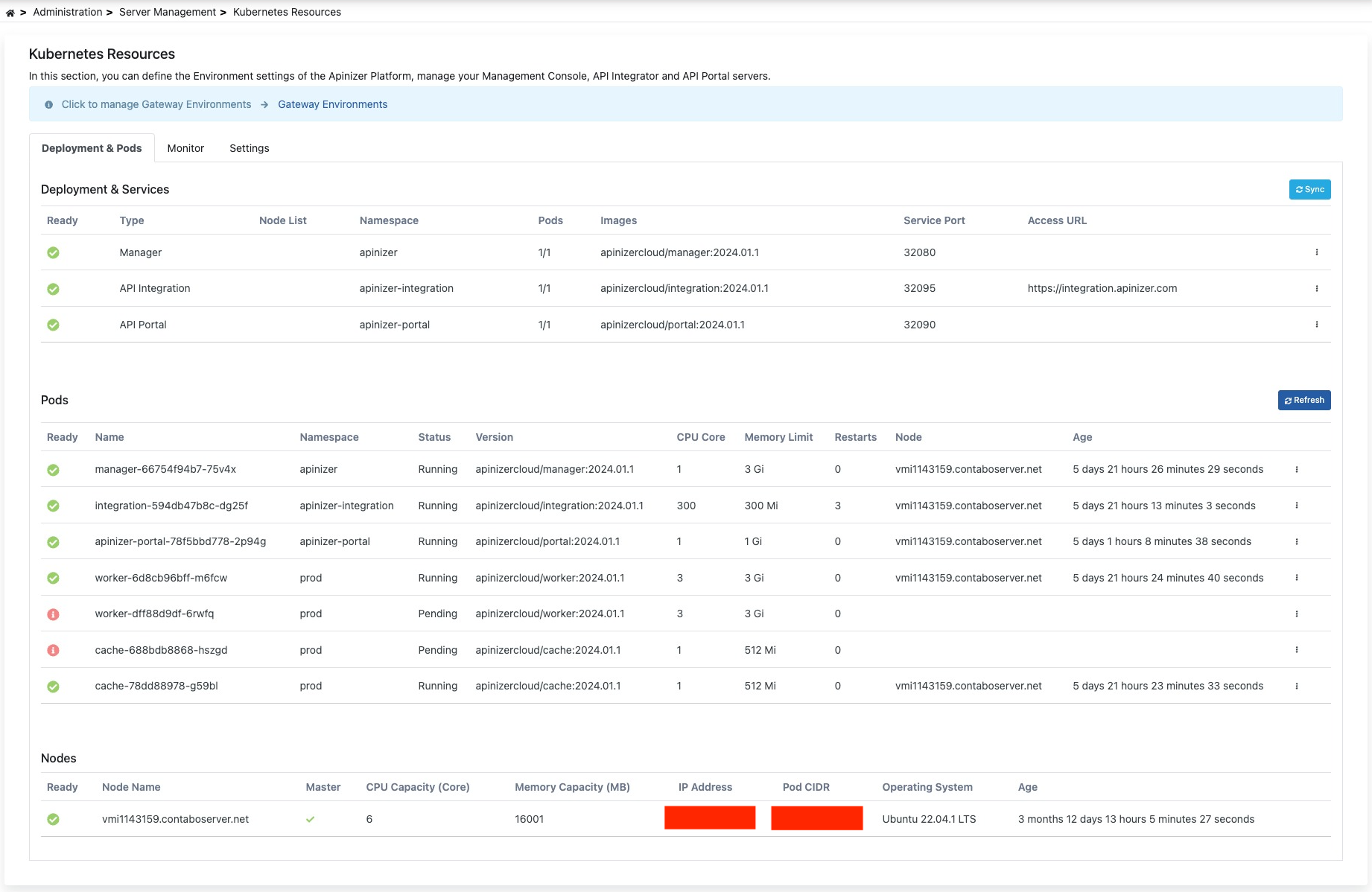The width and height of the screenshot is (1372, 892).
Task: Click the green ready icon for API Portal
Action: [x=53, y=325]
